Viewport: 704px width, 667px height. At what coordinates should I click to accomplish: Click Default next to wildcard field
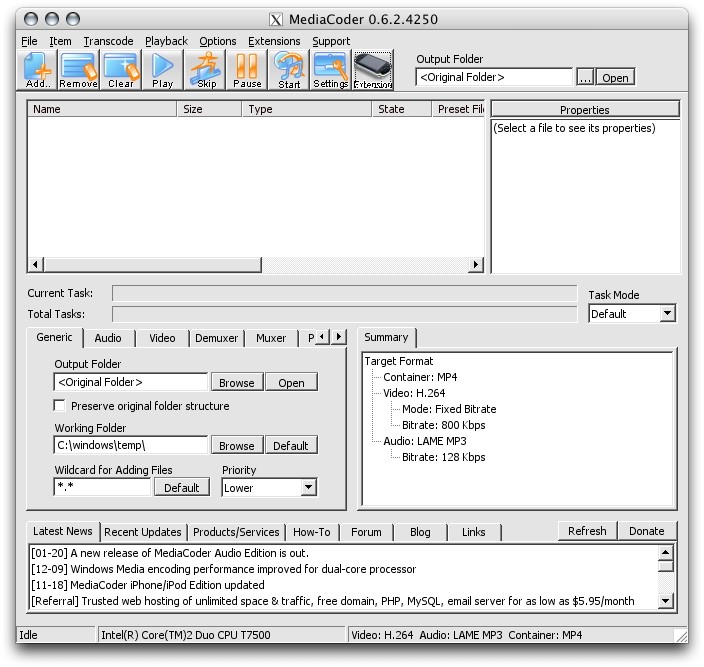point(181,487)
